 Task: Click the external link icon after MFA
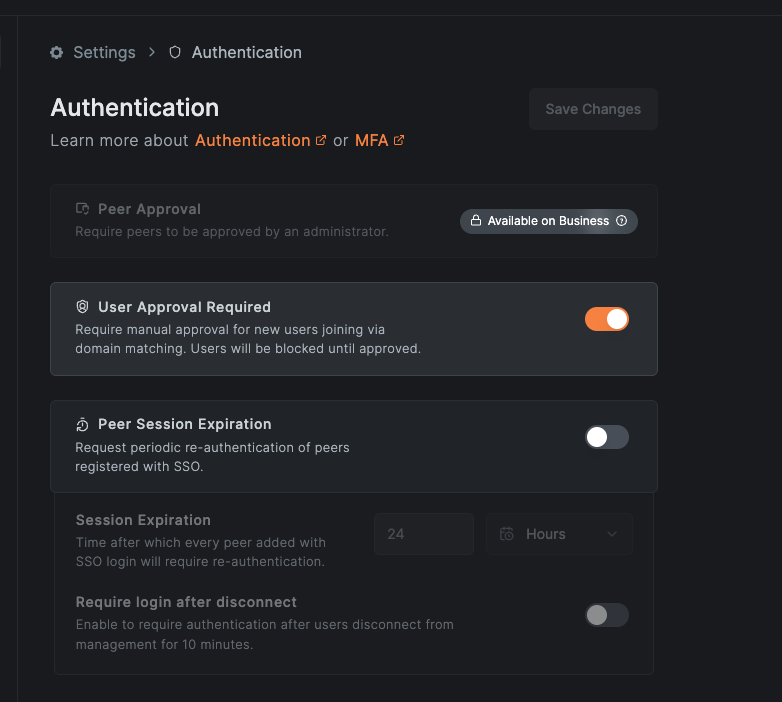coord(398,141)
